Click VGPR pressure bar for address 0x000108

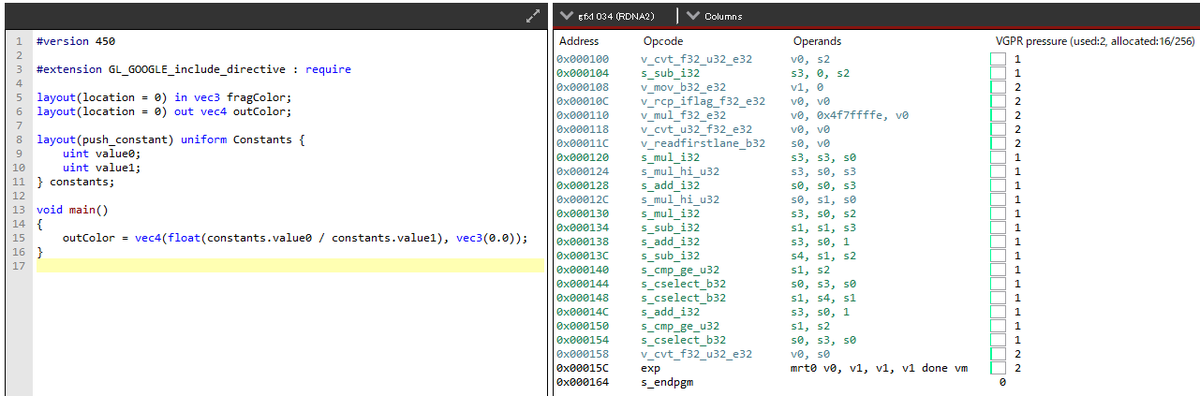(997, 87)
